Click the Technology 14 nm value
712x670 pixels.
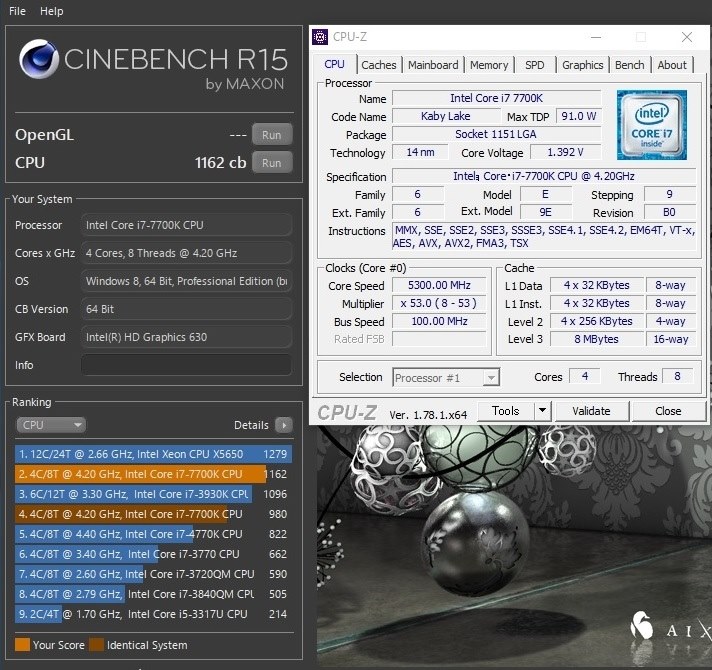point(420,152)
